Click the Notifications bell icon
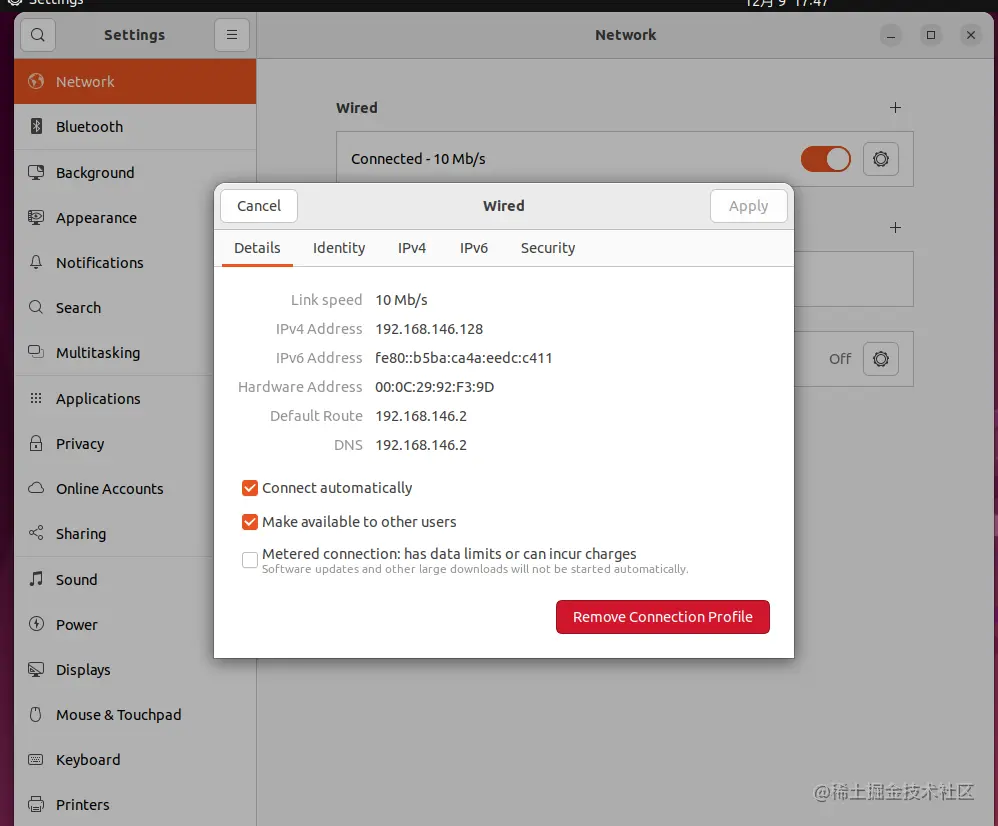Image resolution: width=998 pixels, height=826 pixels. point(36,262)
